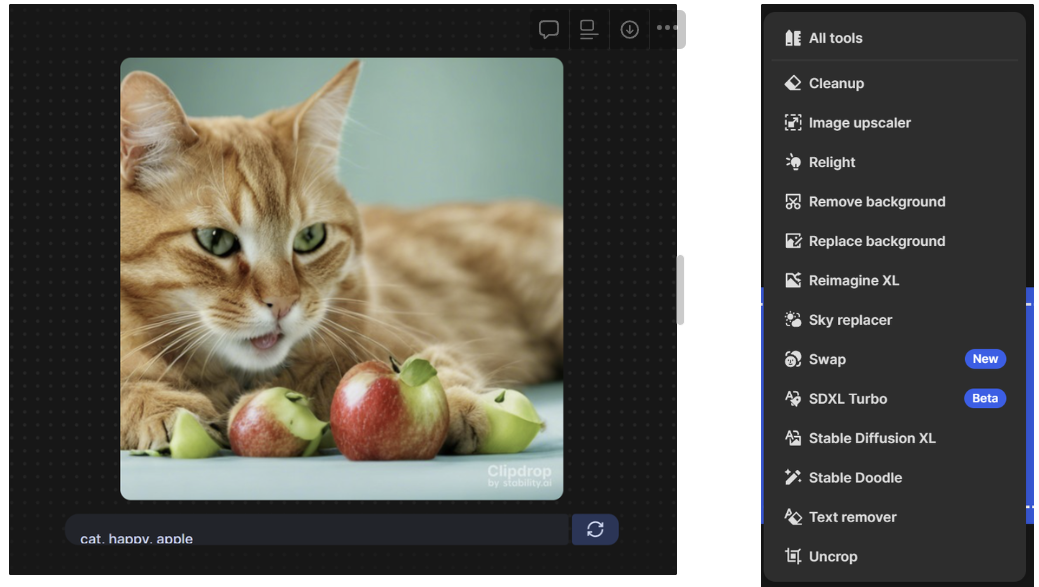Click the vertical scrollbar handle beside the image
This screenshot has width=1039, height=587.
(680, 290)
